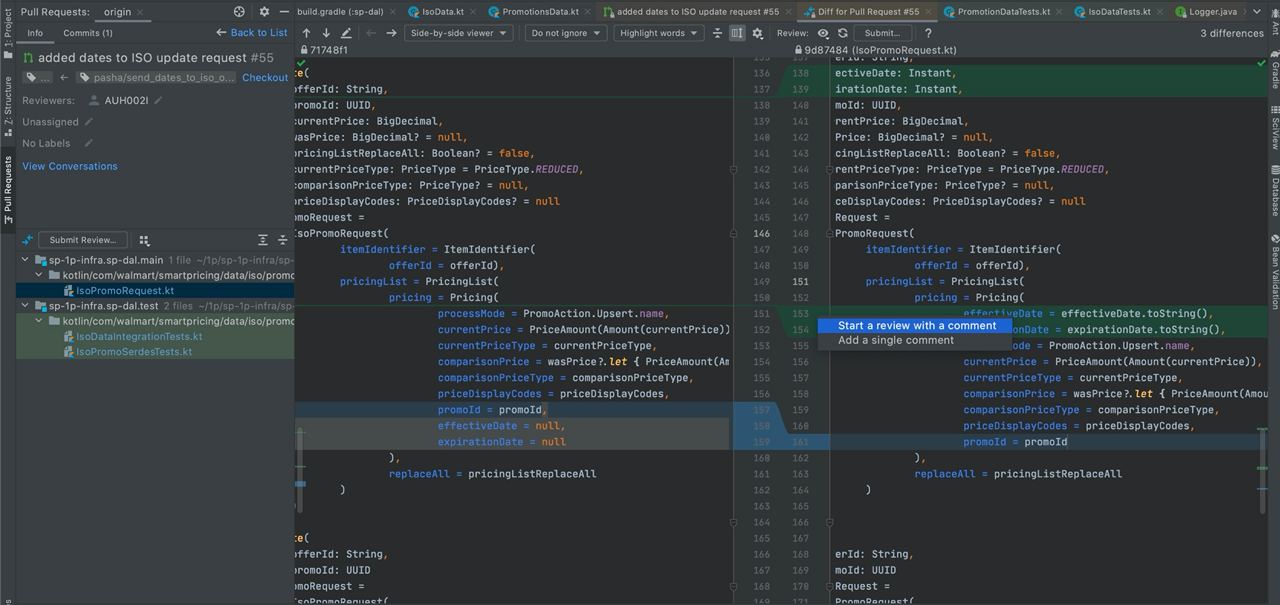This screenshot has height=605, width=1280.
Task: Open IsoPromoSerdesTests.kt in the file tree
Action: pyautogui.click(x=134, y=351)
